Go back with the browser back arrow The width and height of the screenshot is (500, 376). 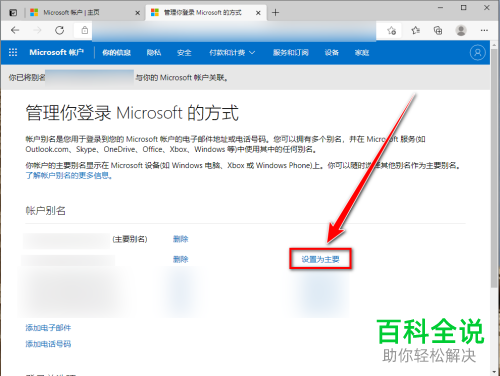tap(15, 30)
